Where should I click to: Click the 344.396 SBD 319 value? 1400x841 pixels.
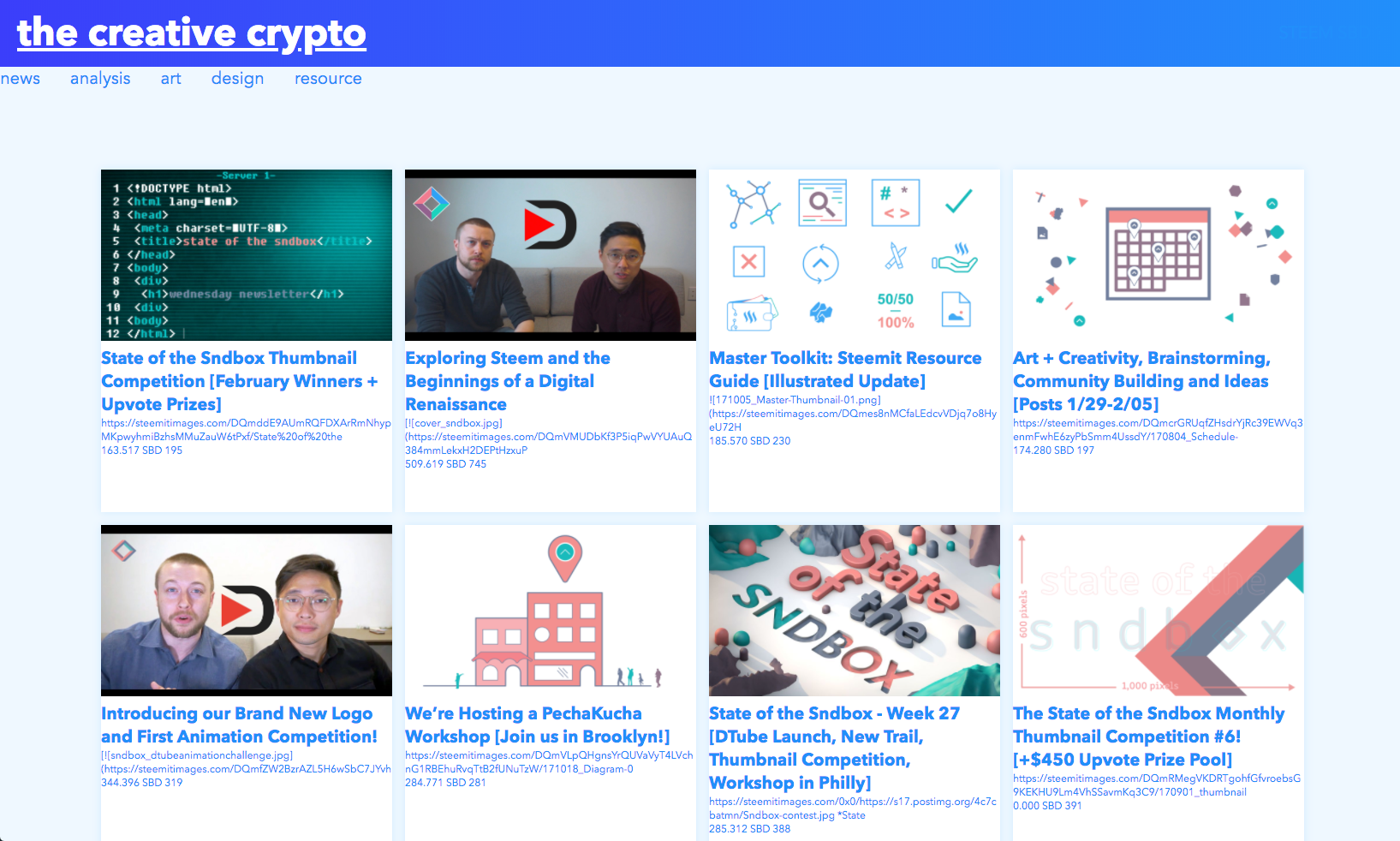pos(142,783)
